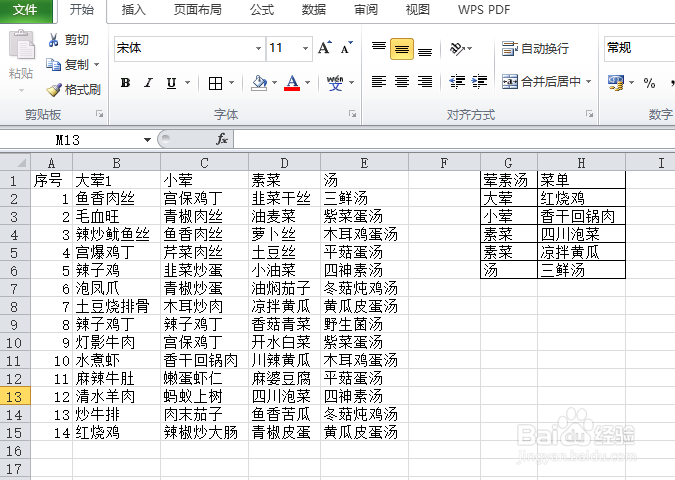Toggle 自动换行 wrap text
This screenshot has height=480, width=675.
coord(535,49)
